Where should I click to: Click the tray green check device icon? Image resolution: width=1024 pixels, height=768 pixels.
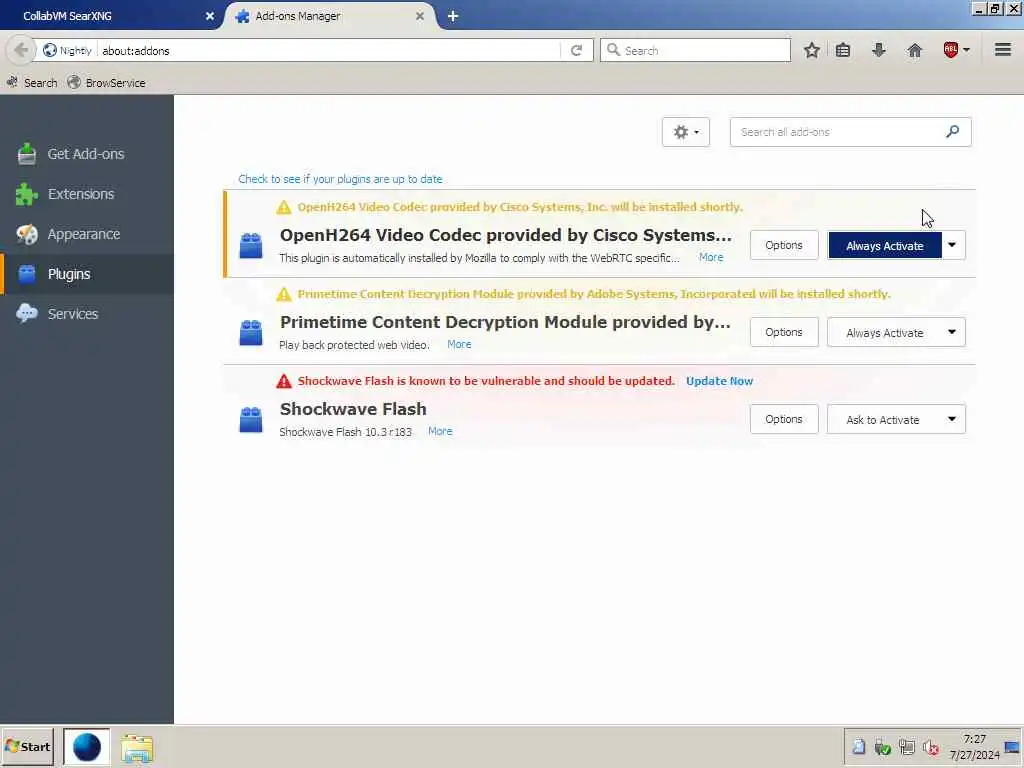[x=882, y=747]
